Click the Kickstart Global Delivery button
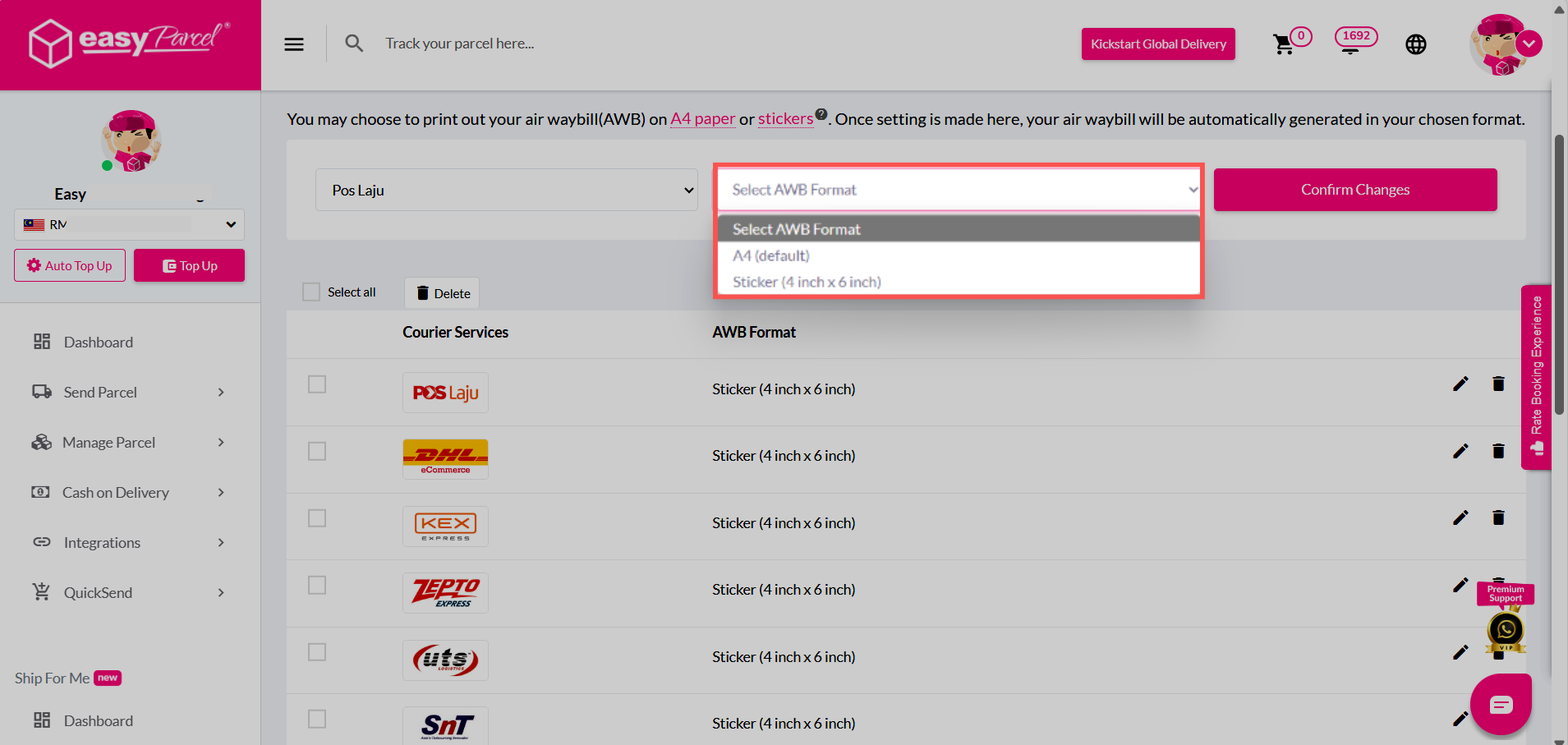Screen dimensions: 1568x745 coord(1158,44)
